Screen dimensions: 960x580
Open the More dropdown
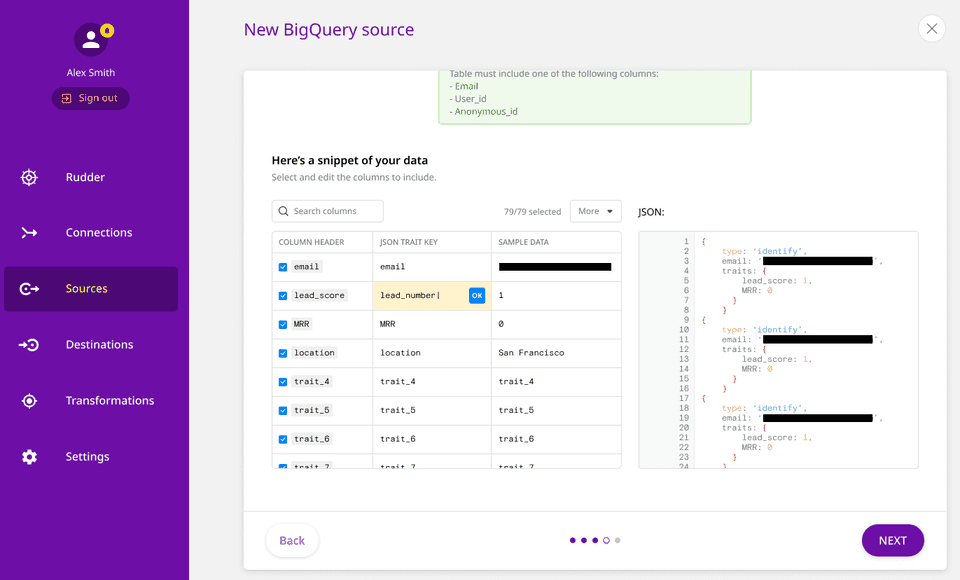click(x=595, y=211)
